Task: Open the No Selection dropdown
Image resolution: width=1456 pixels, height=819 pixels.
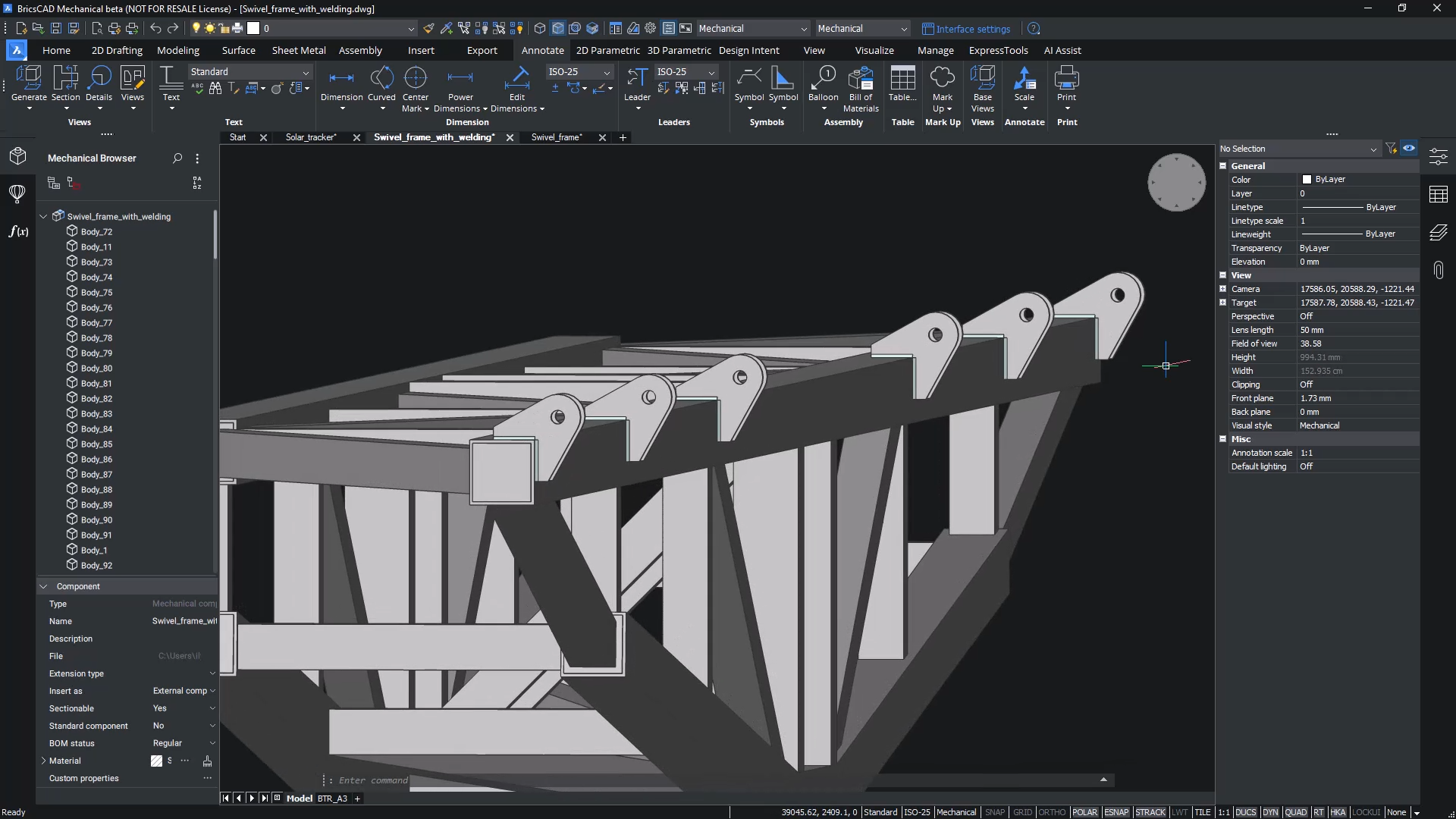Action: tap(1298, 149)
